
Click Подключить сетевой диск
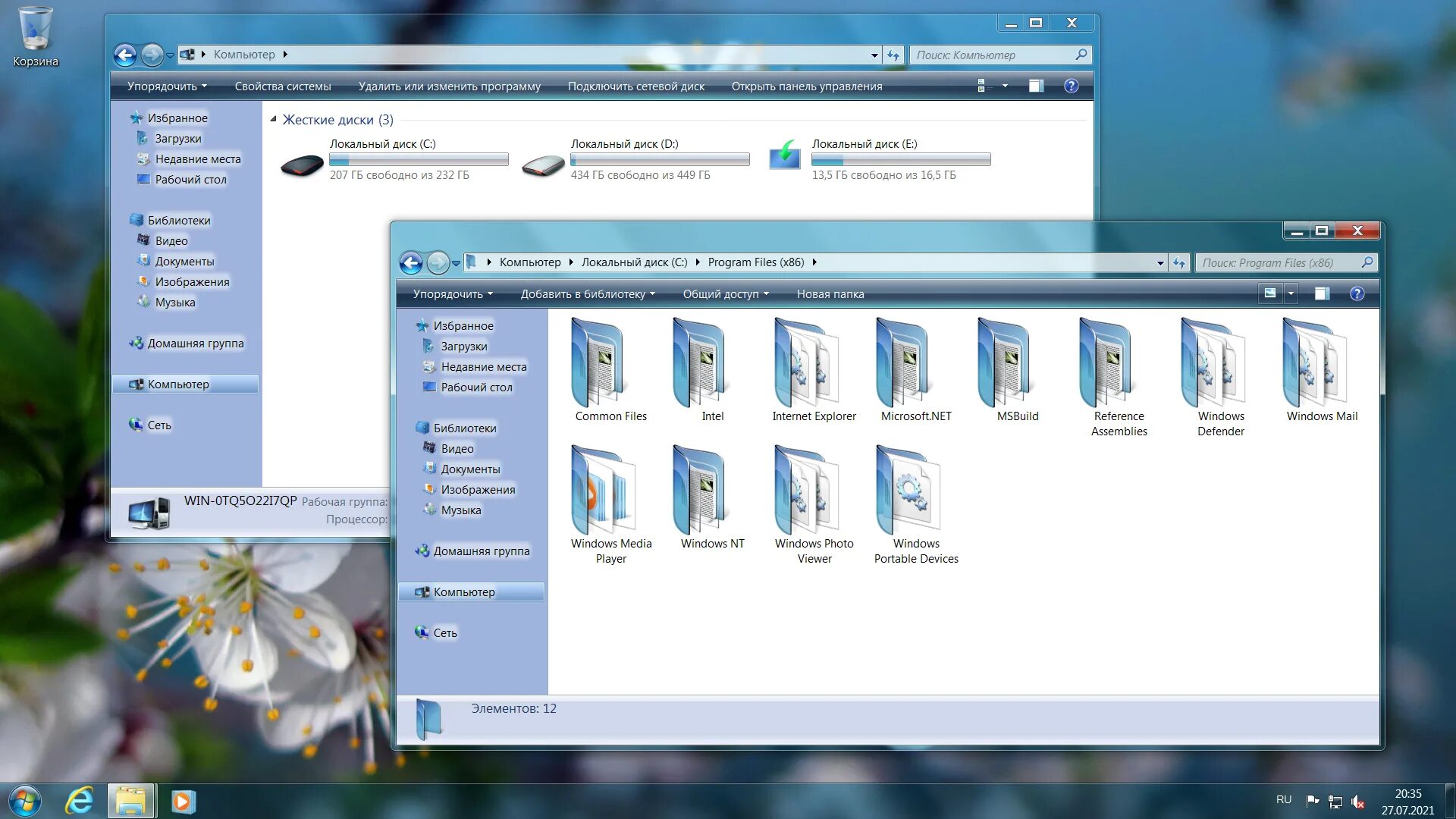click(x=636, y=86)
